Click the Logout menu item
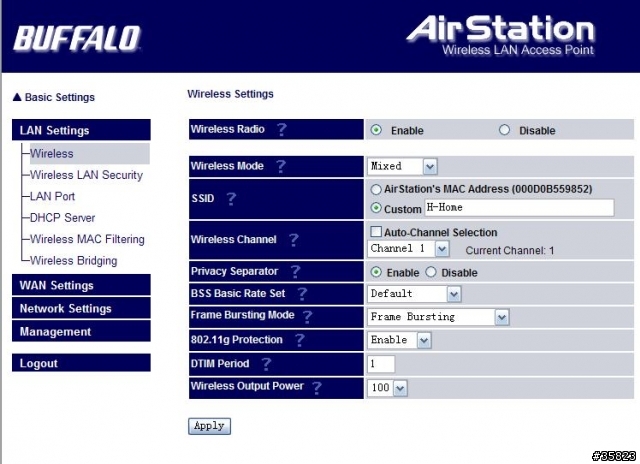 pyautogui.click(x=81, y=363)
